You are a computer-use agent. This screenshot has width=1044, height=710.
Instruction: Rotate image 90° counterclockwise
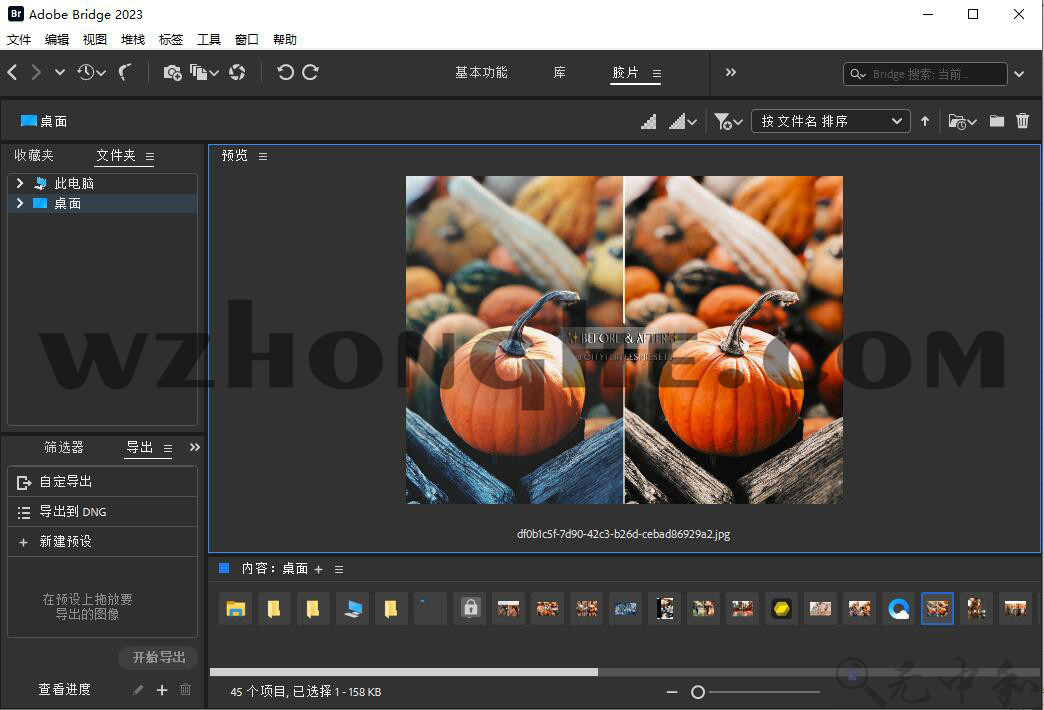pos(285,72)
